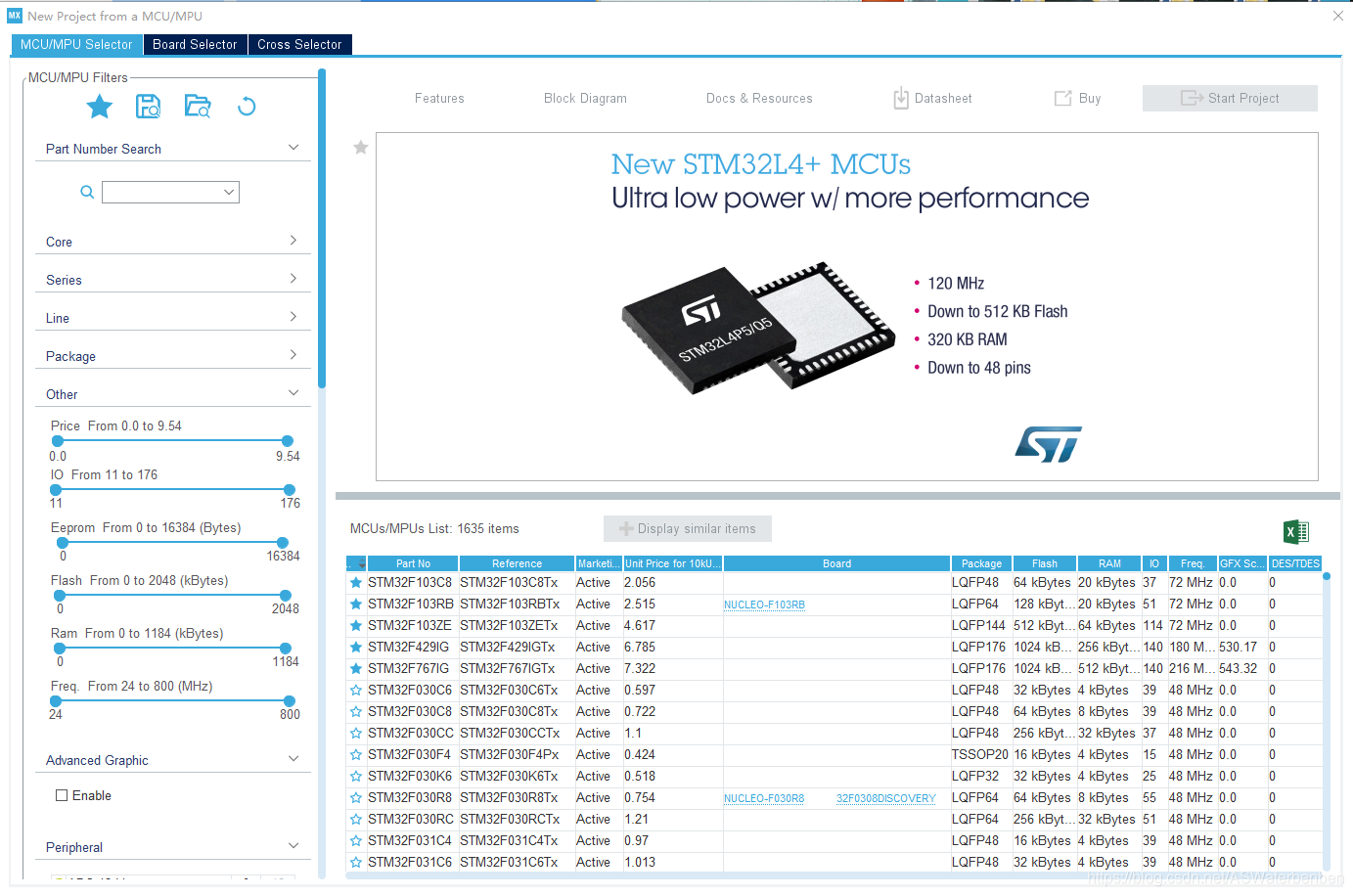Toggle favorite star for STM32F103RB
Viewport: 1353px width, 896px height.
pyautogui.click(x=356, y=605)
